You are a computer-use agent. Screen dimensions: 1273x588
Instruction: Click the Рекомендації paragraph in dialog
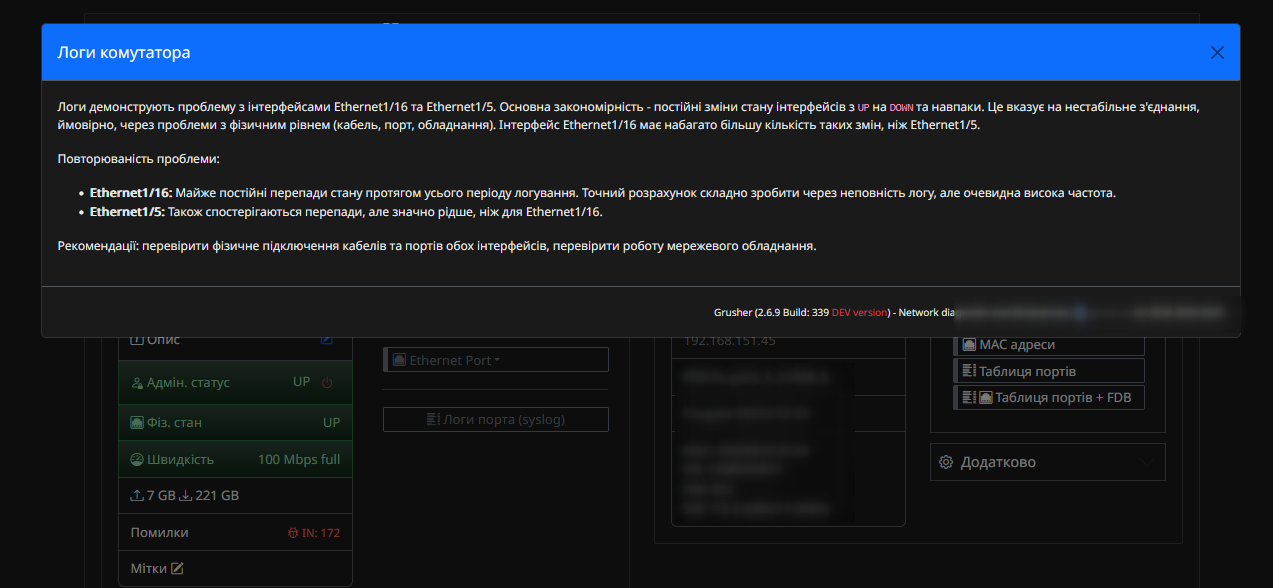tap(437, 245)
